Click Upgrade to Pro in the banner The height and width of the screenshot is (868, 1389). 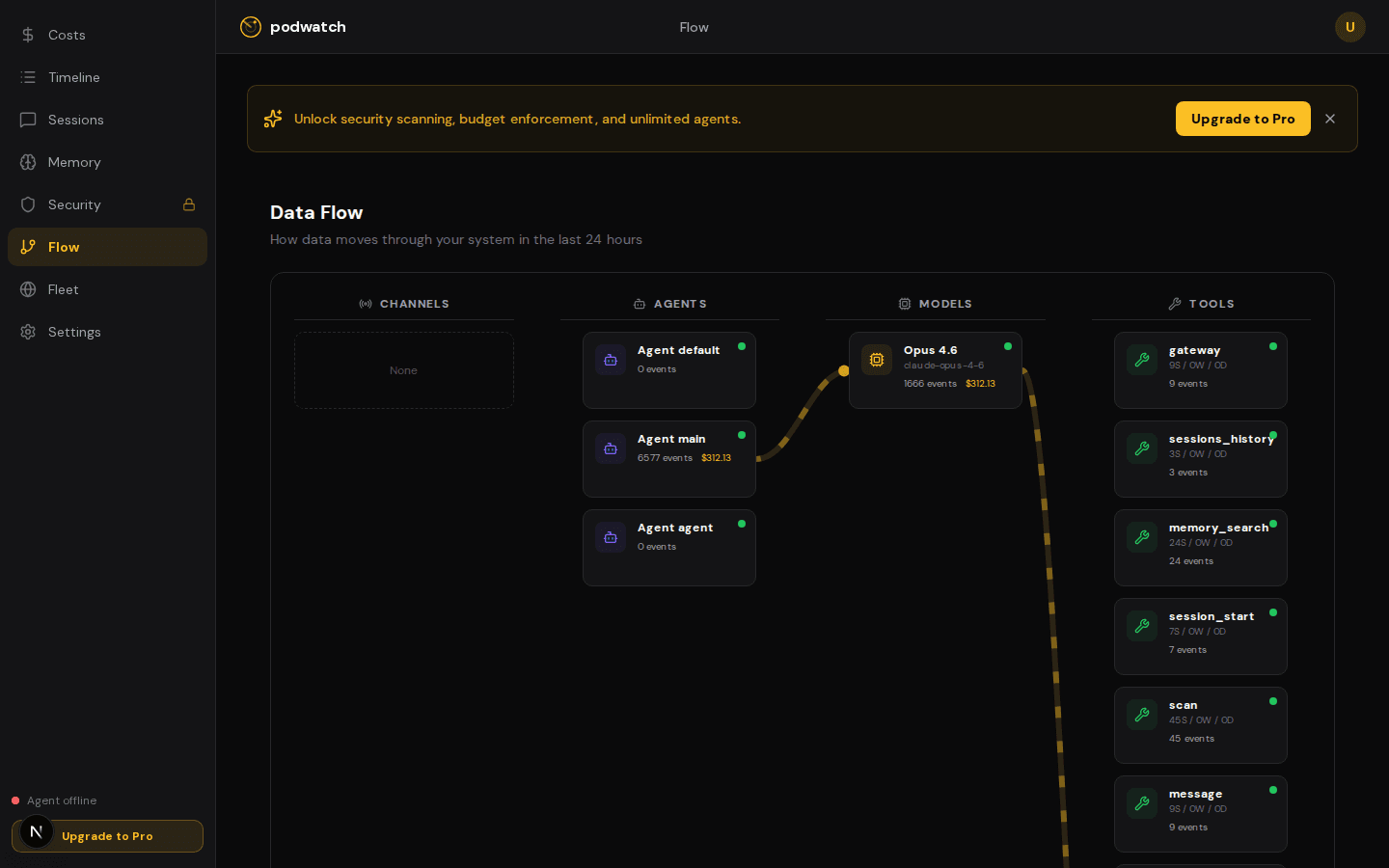pyautogui.click(x=1242, y=119)
